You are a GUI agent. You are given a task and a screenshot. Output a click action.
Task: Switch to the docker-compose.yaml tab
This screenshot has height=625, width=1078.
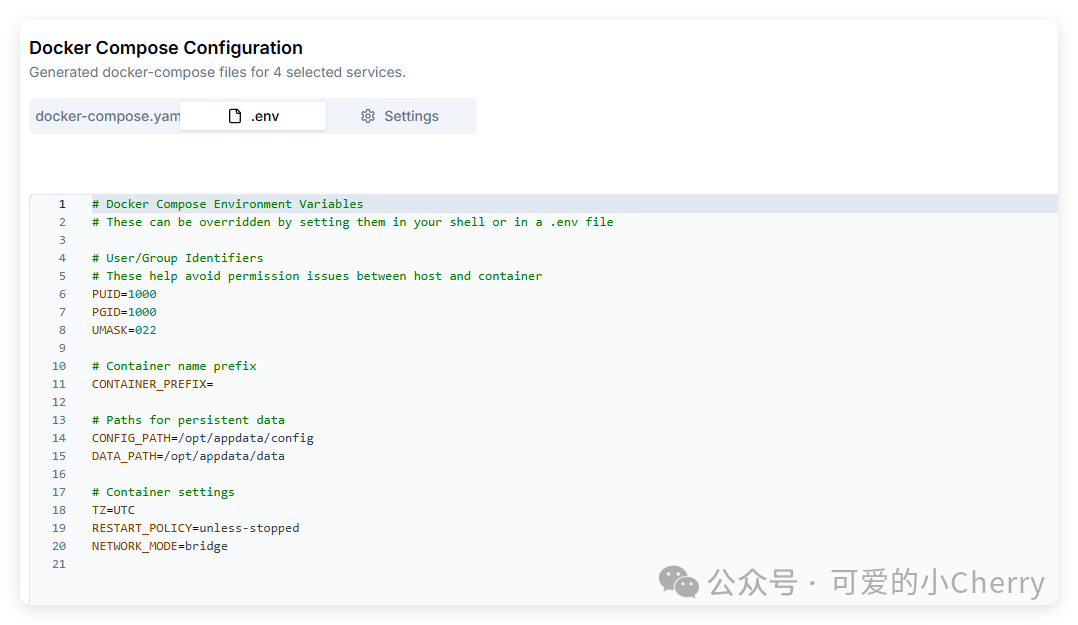point(107,116)
